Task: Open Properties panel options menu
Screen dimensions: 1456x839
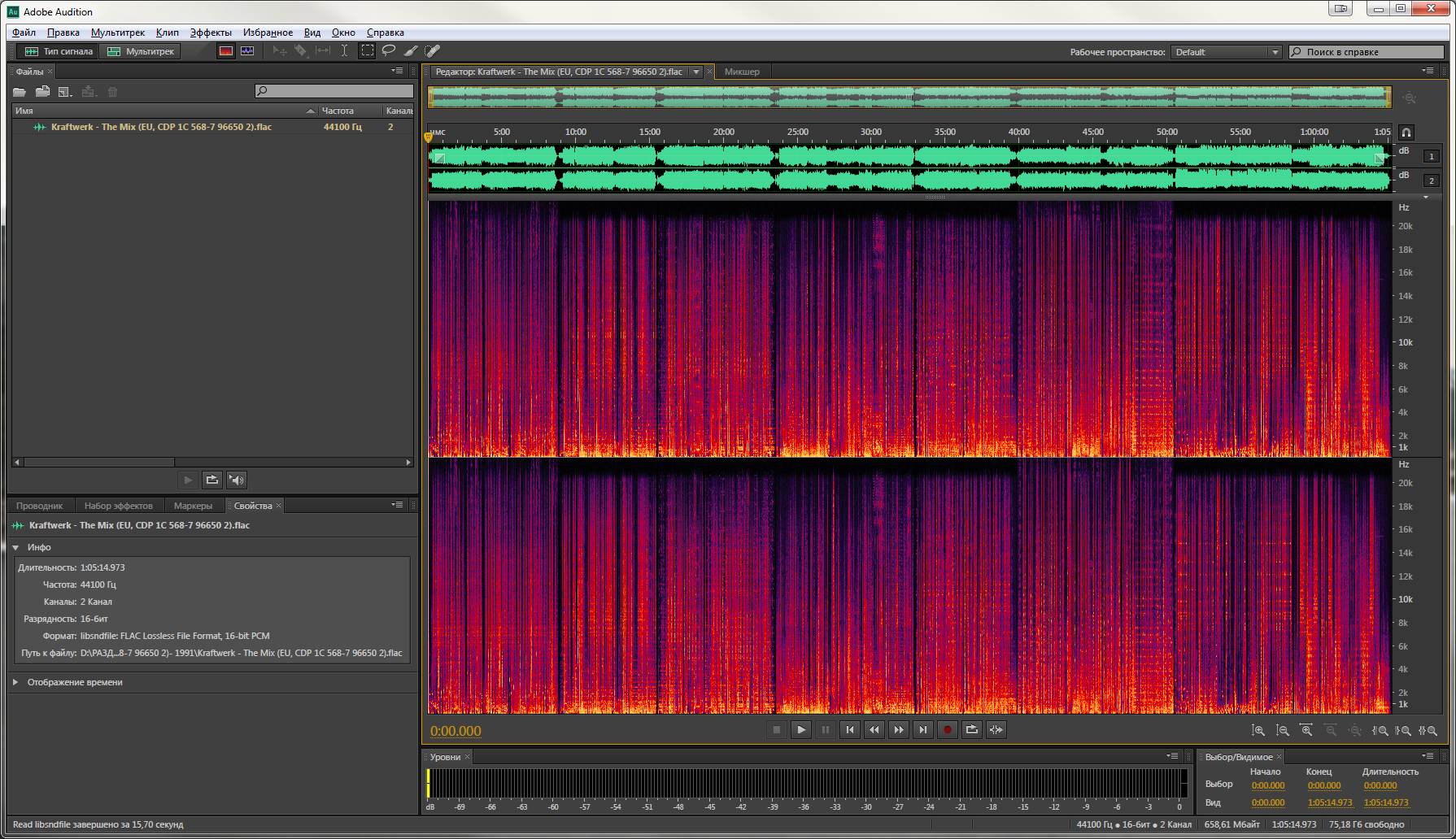Action: click(397, 505)
